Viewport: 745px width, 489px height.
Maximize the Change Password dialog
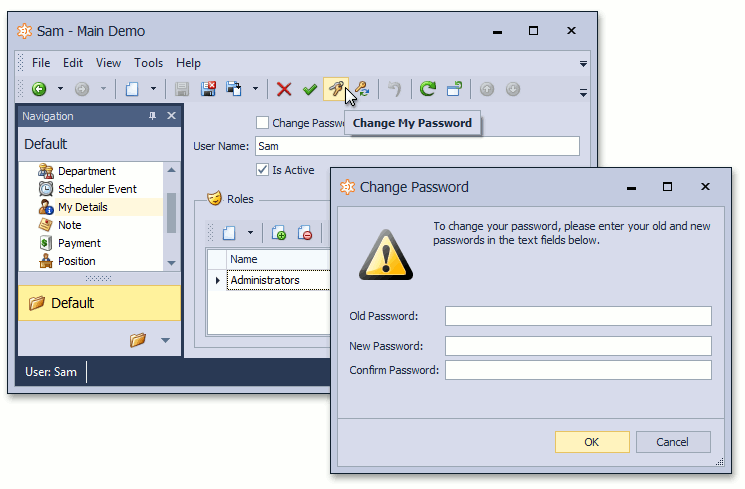tap(667, 187)
